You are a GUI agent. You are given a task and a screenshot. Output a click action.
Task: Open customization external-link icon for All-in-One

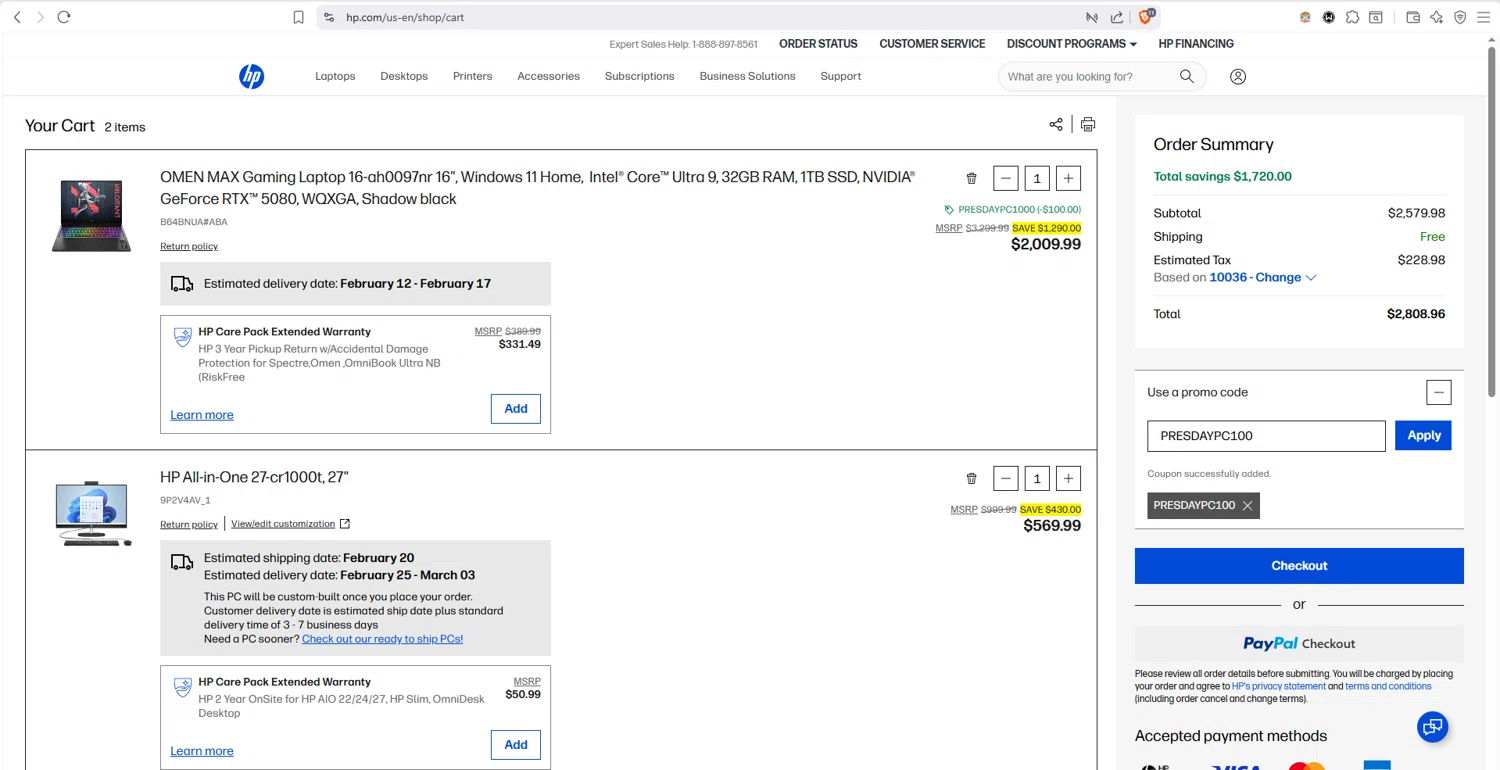tap(345, 524)
